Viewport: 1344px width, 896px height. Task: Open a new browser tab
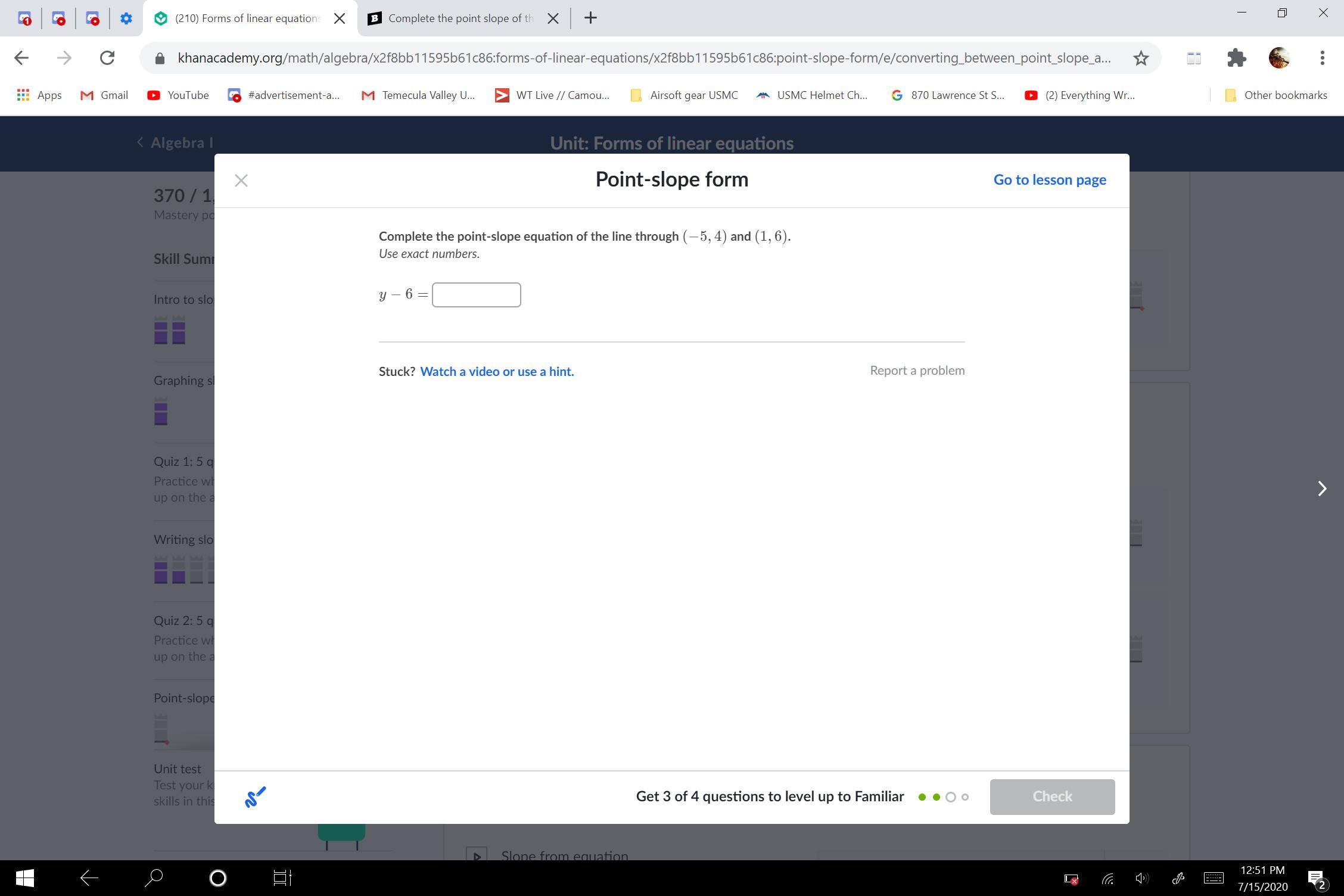coord(590,18)
